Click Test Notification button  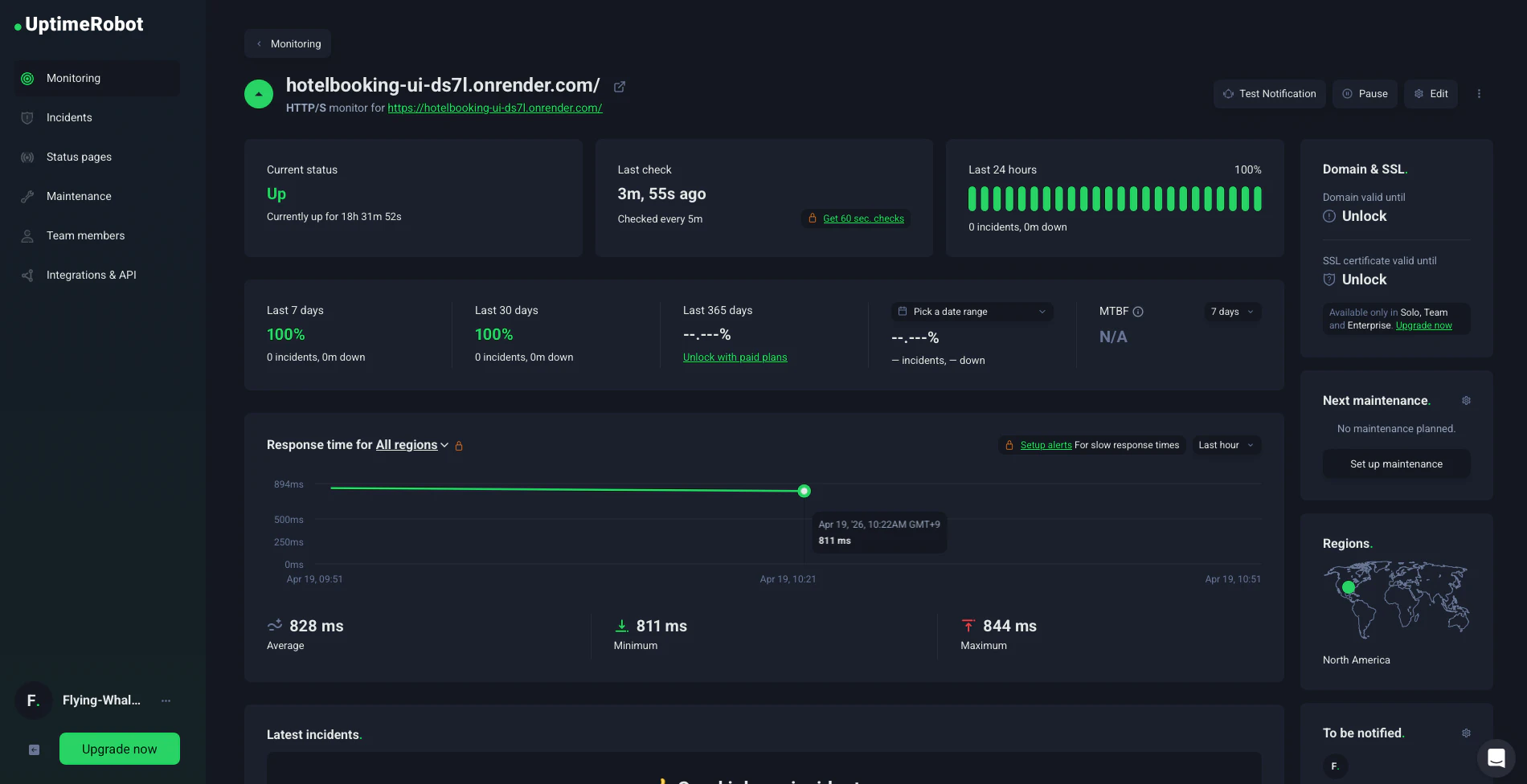tap(1269, 94)
